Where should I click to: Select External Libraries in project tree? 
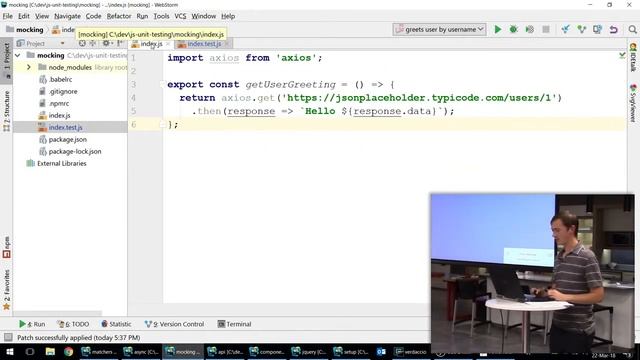pyautogui.click(x=61, y=163)
